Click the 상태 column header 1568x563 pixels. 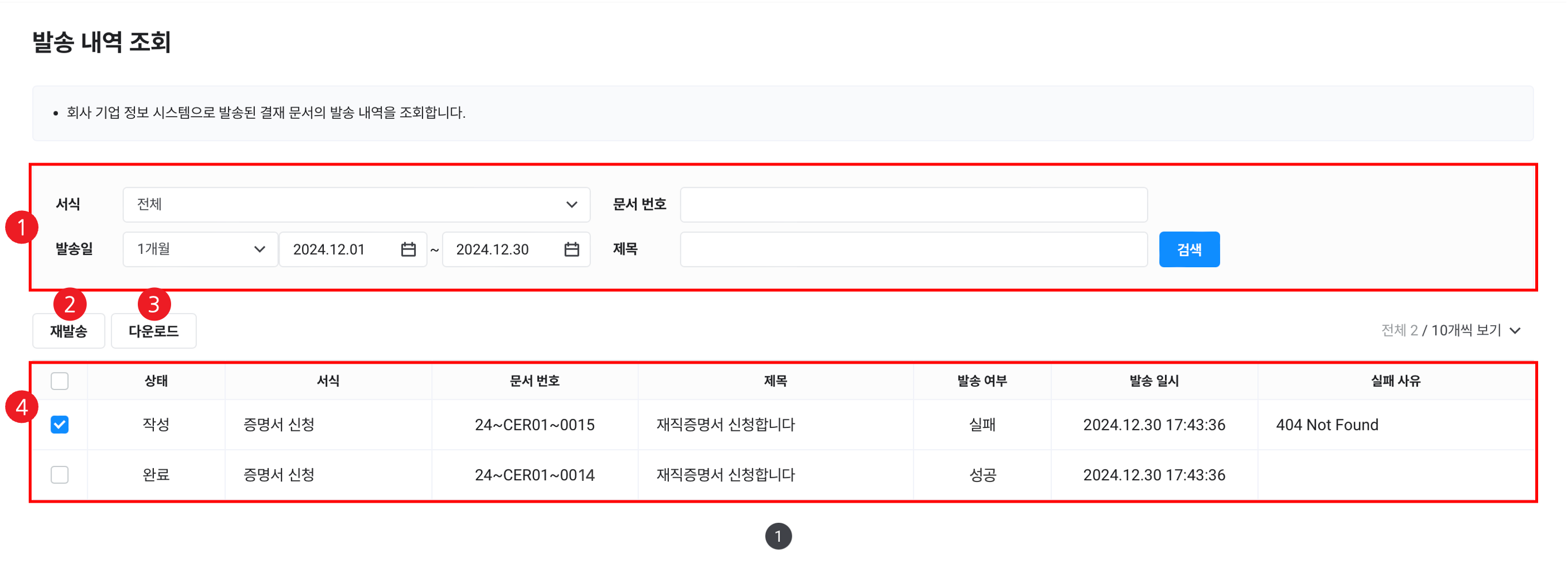[156, 381]
